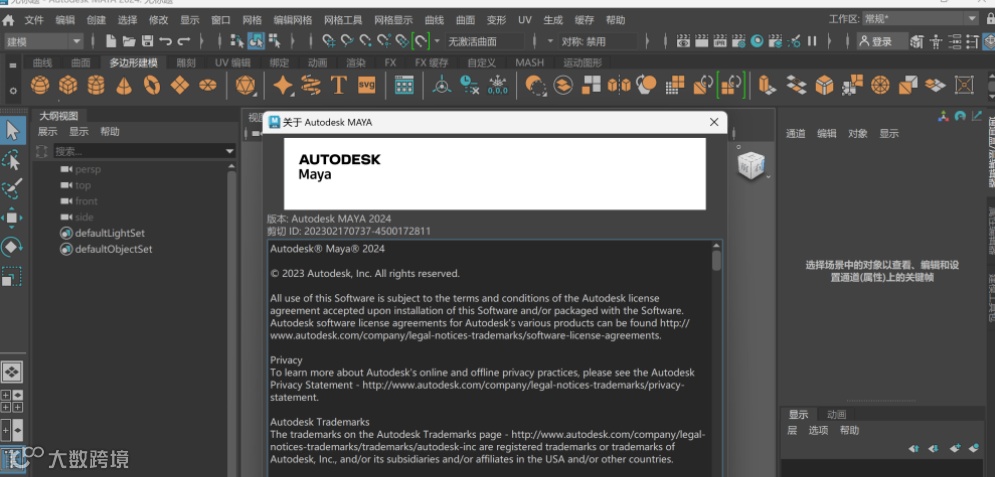The height and width of the screenshot is (477, 995).
Task: Toggle snap to points magnet
Action: click(x=366, y=41)
